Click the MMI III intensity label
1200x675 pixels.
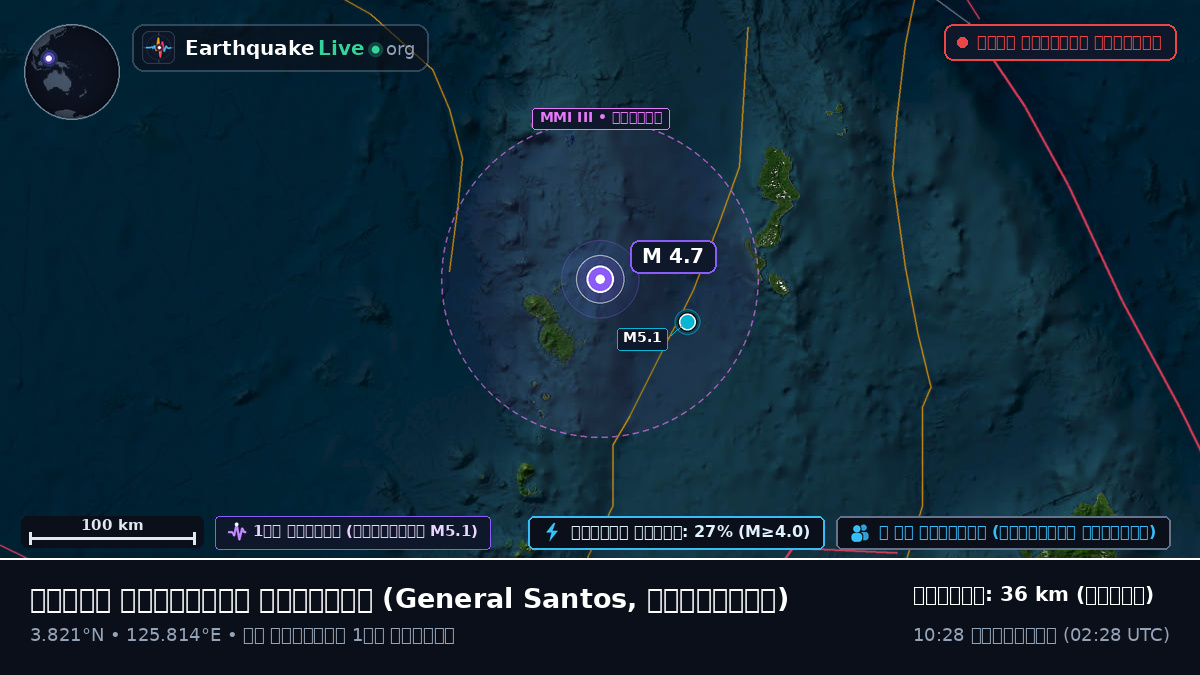point(600,118)
